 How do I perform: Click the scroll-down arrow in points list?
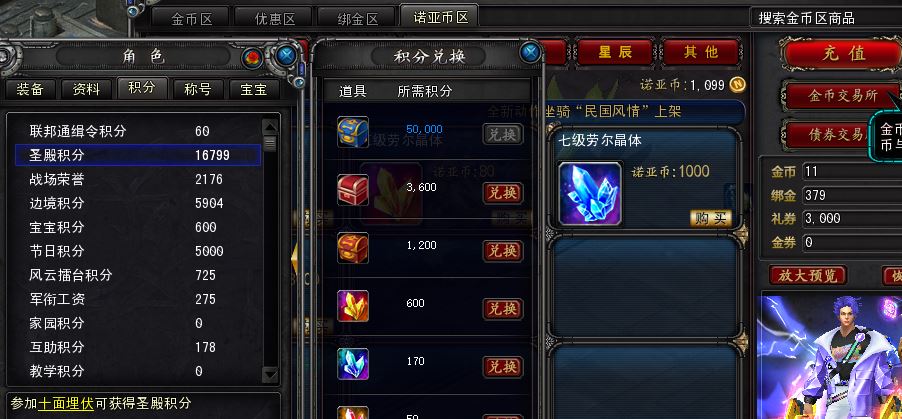click(x=270, y=375)
